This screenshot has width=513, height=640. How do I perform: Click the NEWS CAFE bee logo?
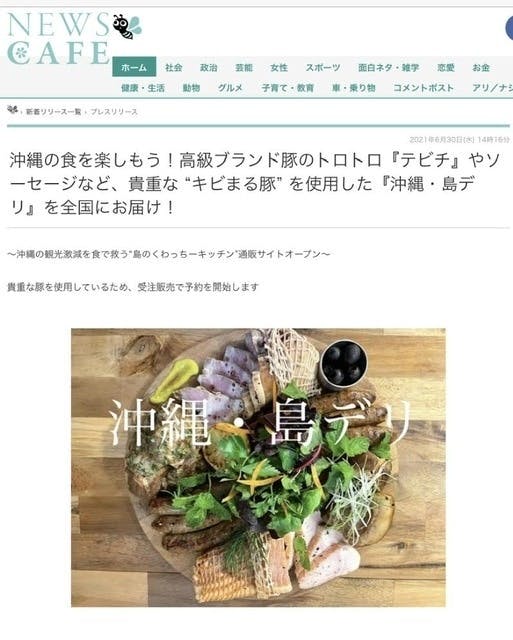pos(75,38)
